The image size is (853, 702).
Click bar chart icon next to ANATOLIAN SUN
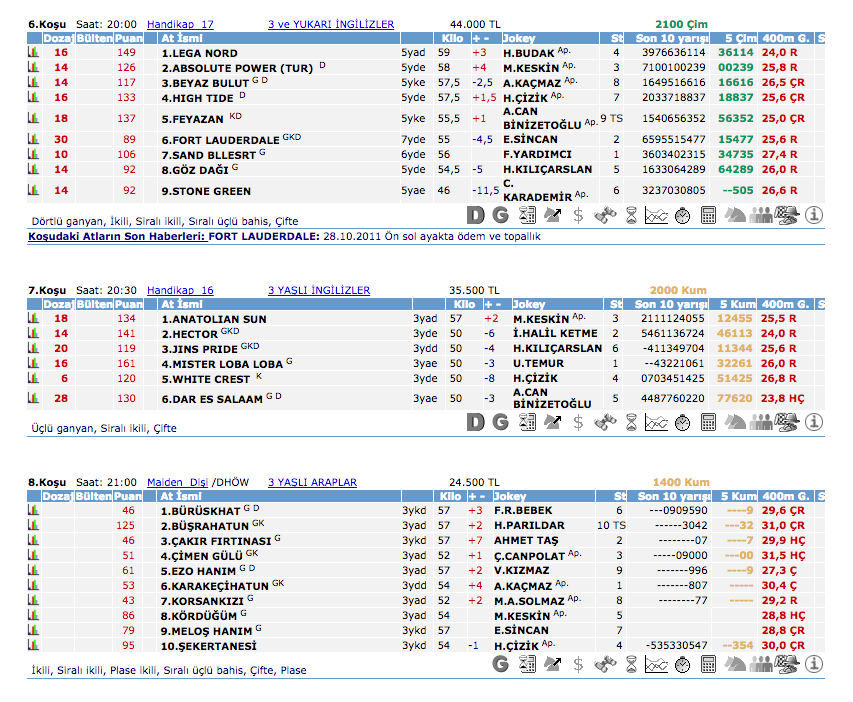33,319
